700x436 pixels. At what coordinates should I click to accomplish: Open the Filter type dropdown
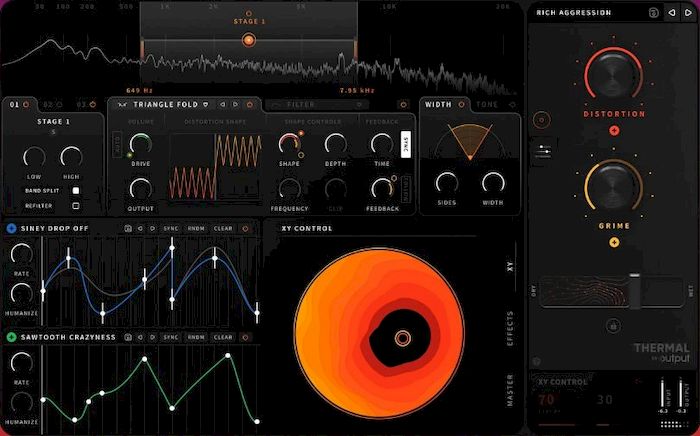pos(317,104)
